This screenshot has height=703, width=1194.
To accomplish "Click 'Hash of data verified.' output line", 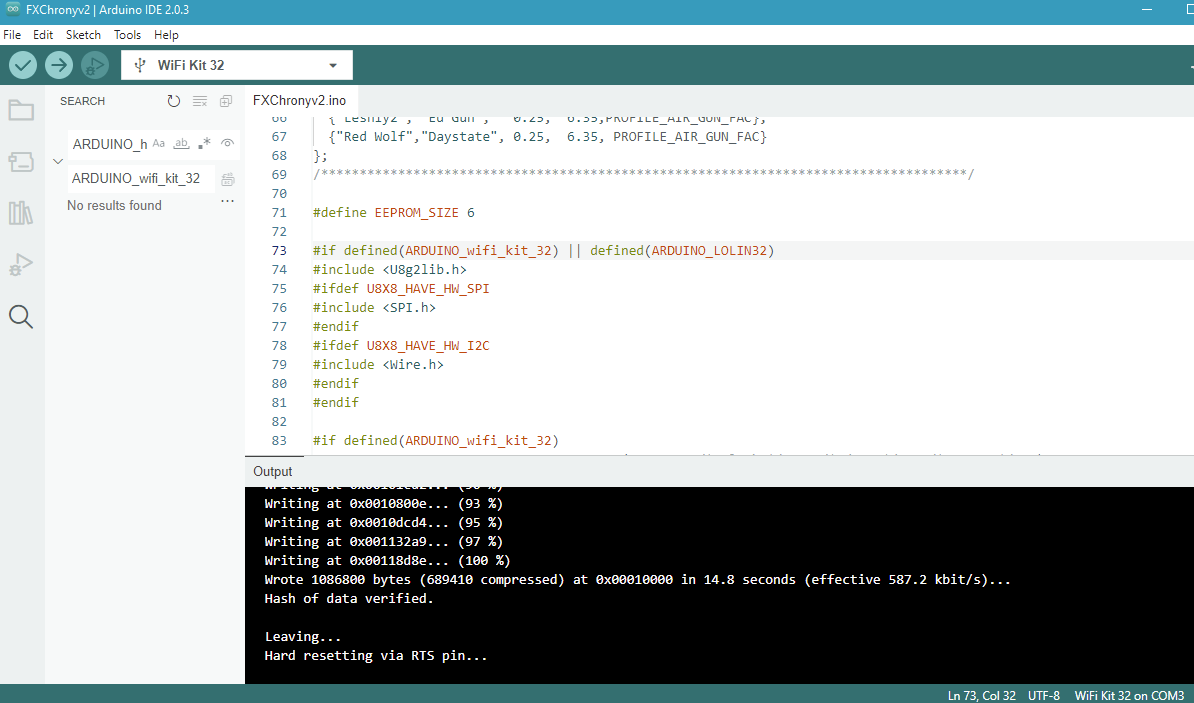I will point(349,599).
